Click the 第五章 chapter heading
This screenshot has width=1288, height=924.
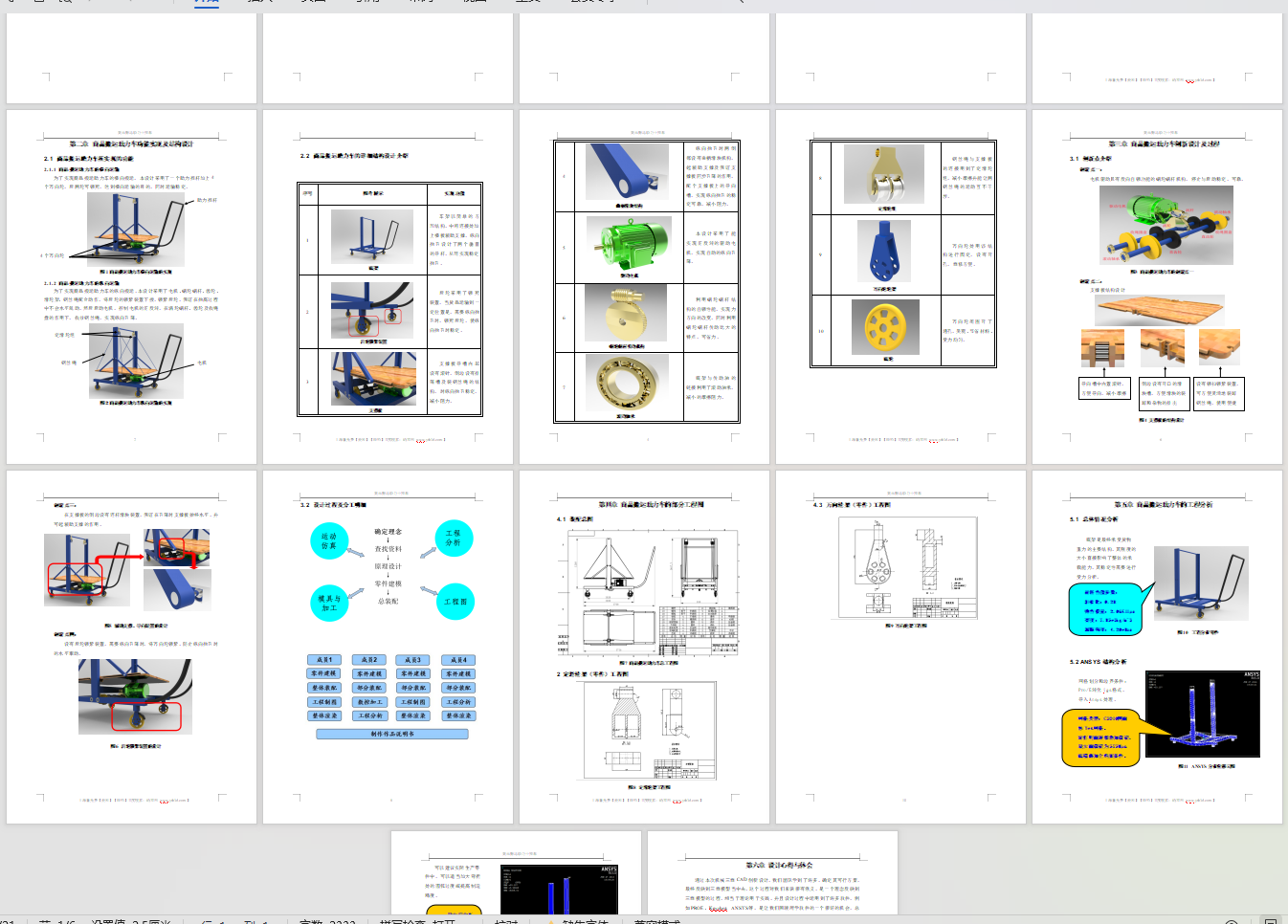coord(1164,504)
